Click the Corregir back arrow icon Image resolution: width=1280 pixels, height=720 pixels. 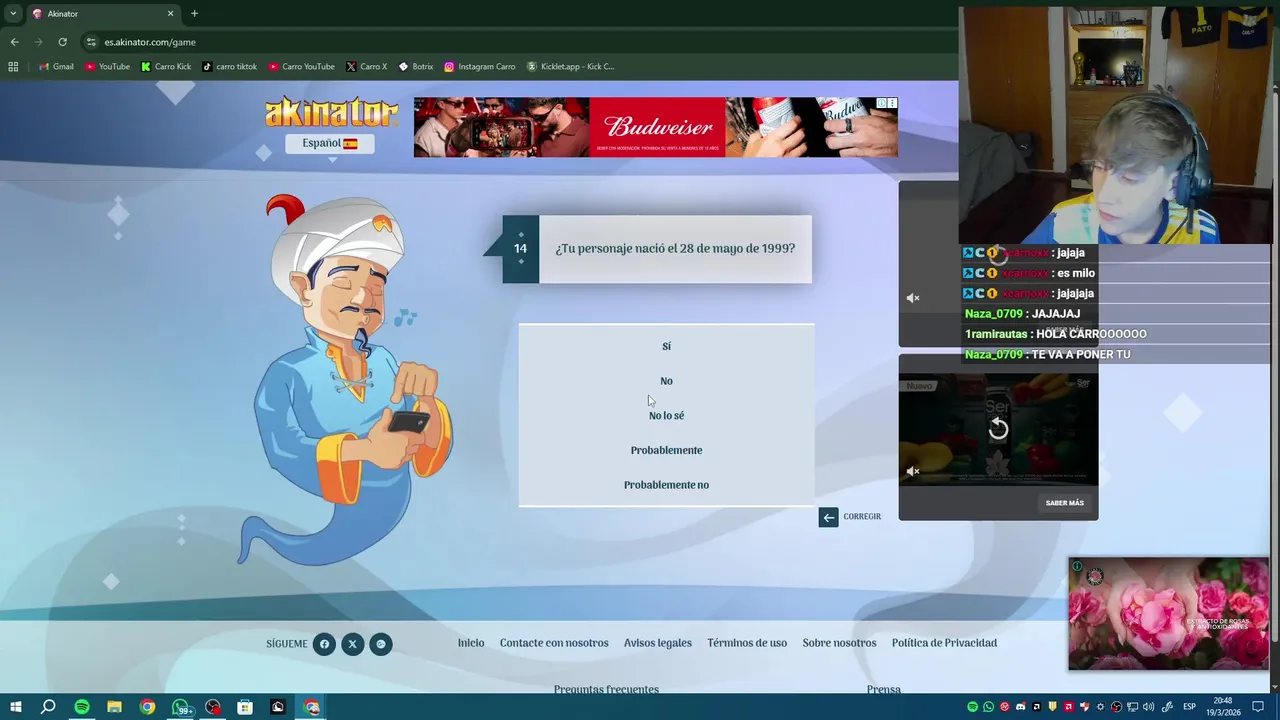click(828, 517)
